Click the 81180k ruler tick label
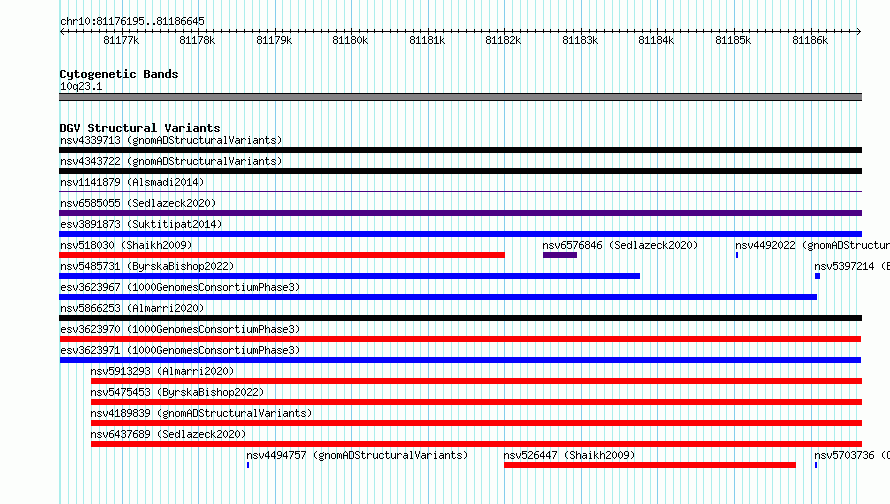This screenshot has height=504, width=890. tap(350, 40)
